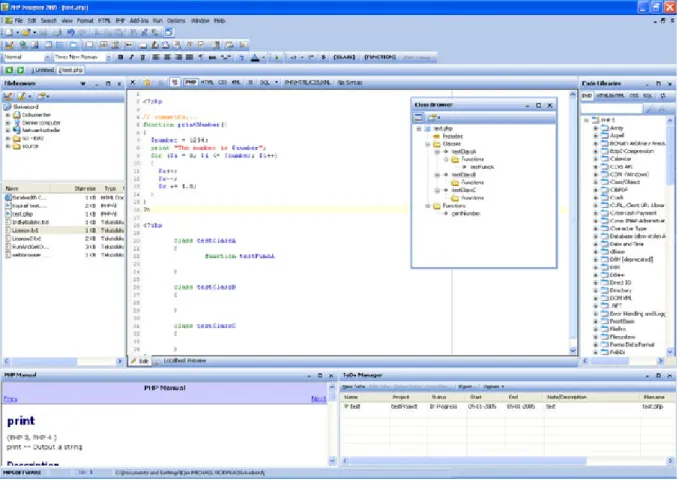Click the back navigation green arrow icon

pos(9,70)
